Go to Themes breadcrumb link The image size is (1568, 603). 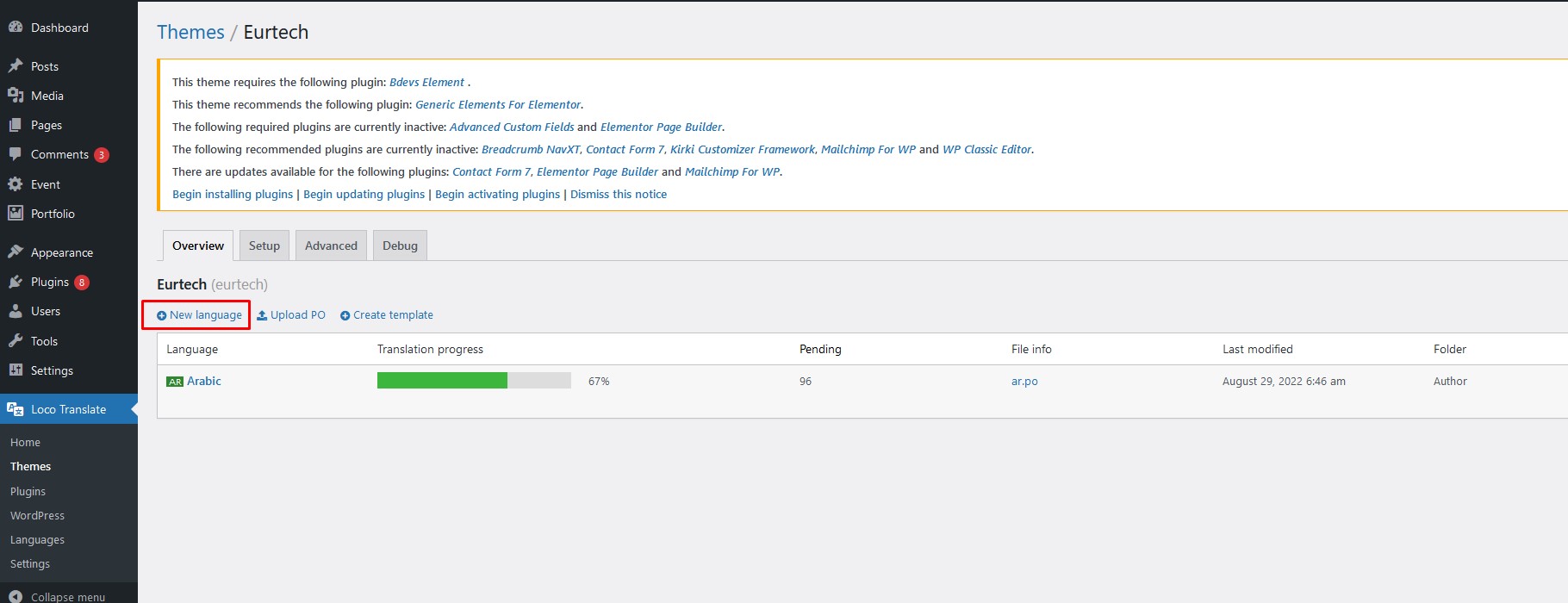pyautogui.click(x=190, y=32)
